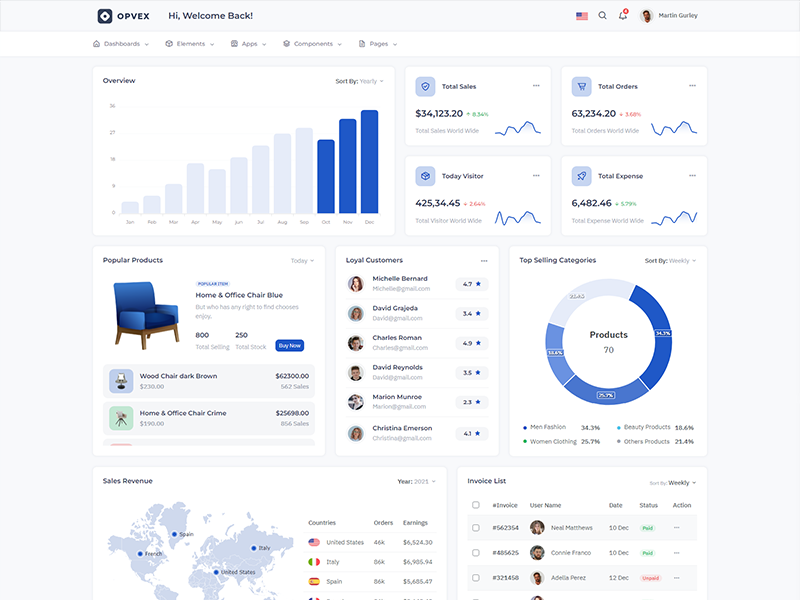
Task: Click the star rating for Michelle Bernard
Action: pyautogui.click(x=472, y=284)
